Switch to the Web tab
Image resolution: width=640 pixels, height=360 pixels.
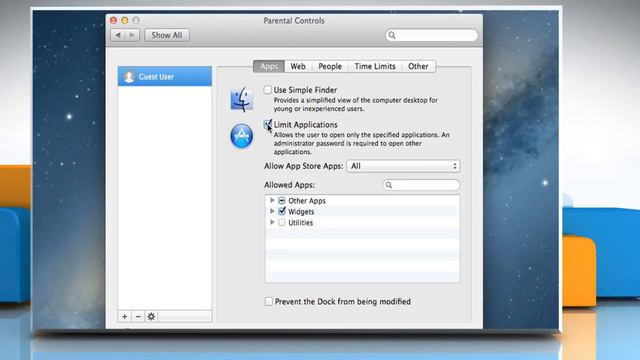point(298,66)
